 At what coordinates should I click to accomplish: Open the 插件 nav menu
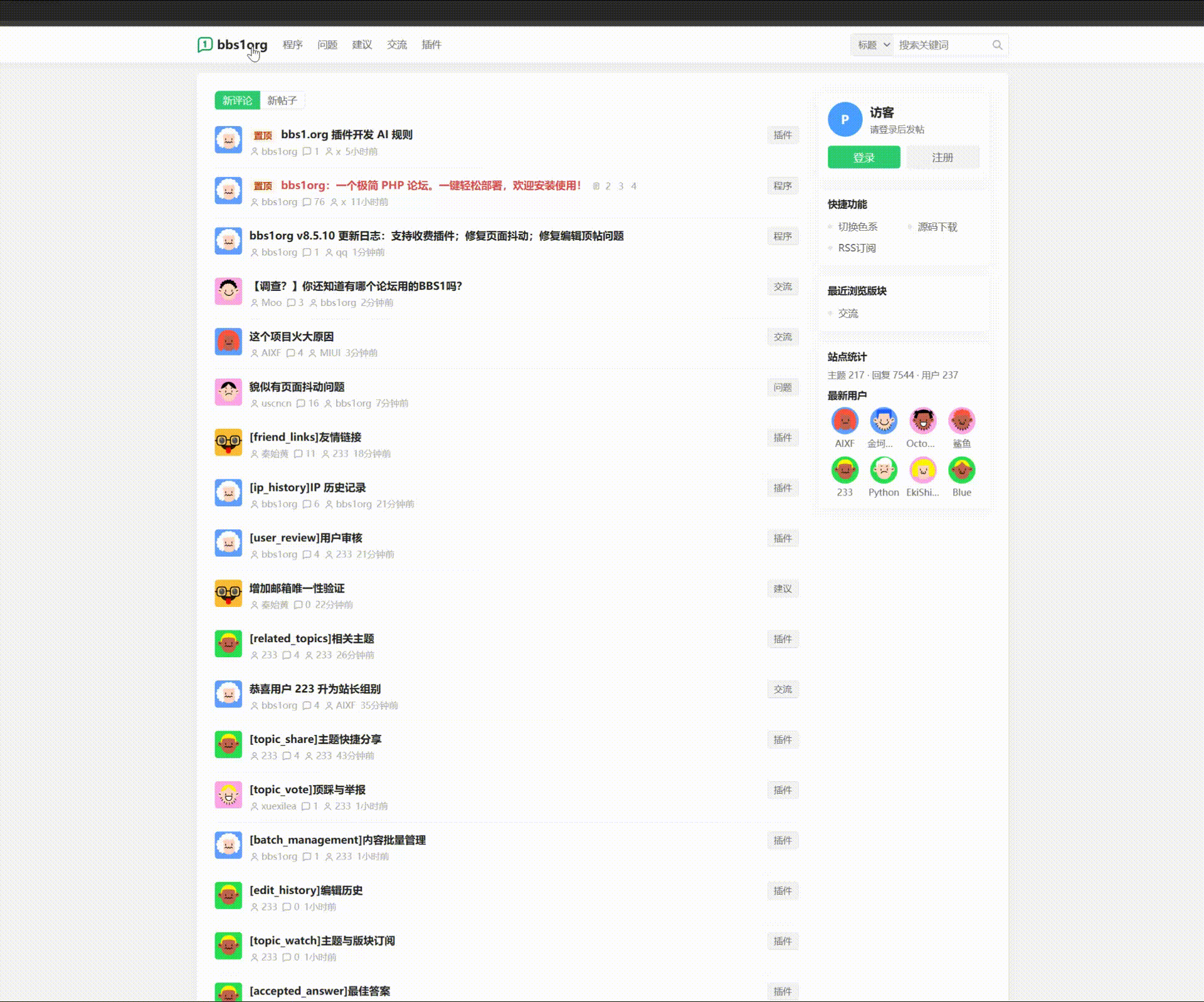coord(431,45)
